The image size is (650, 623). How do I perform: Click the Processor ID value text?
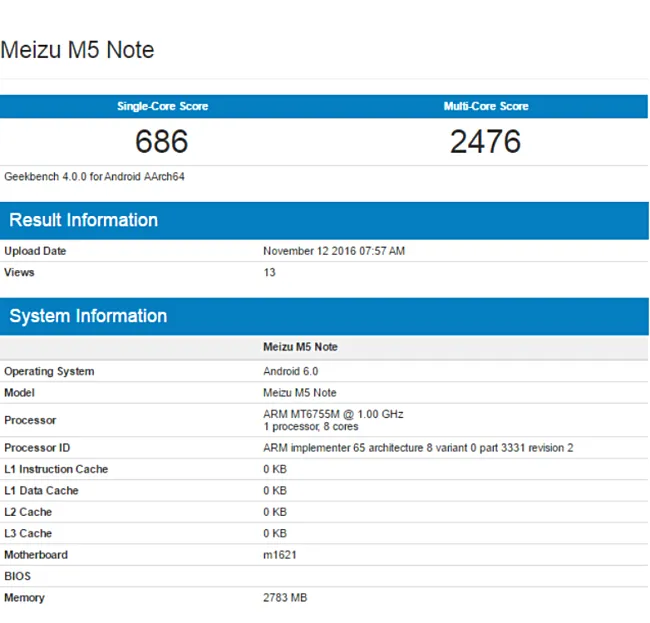[418, 448]
